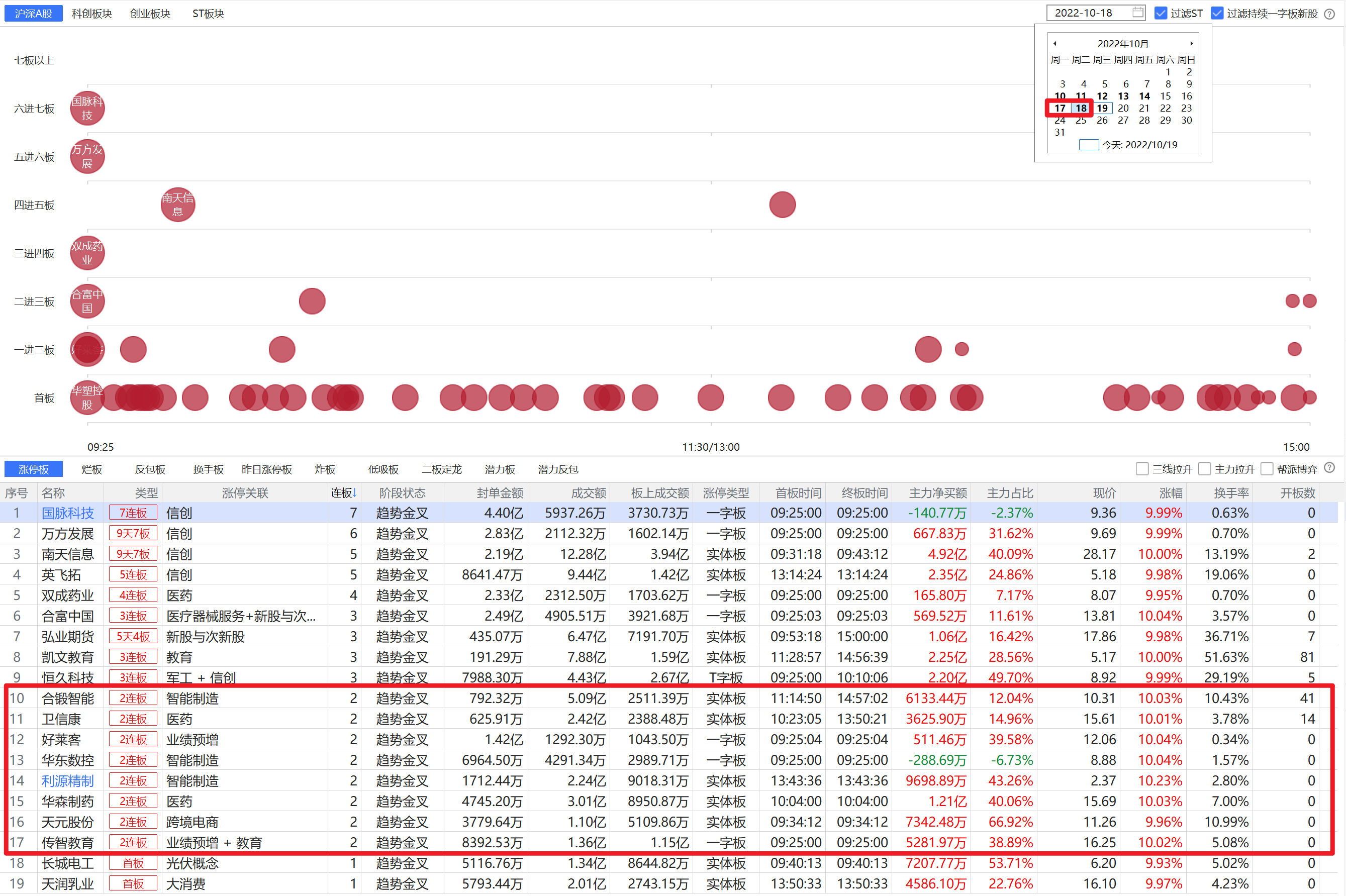1346x896 pixels.
Task: Select the 涨停板 tab
Action: [33, 469]
